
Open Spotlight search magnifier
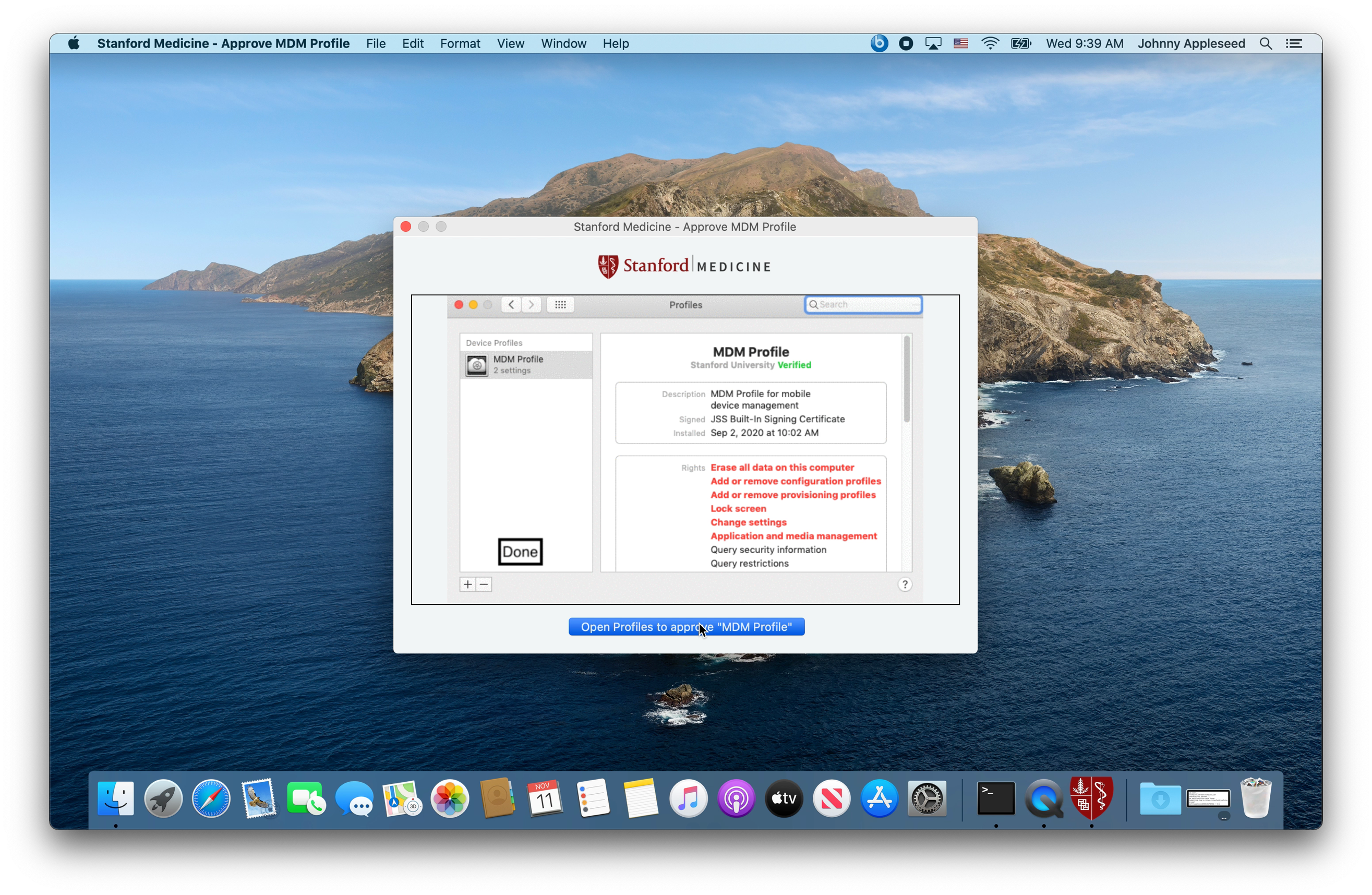click(1266, 43)
